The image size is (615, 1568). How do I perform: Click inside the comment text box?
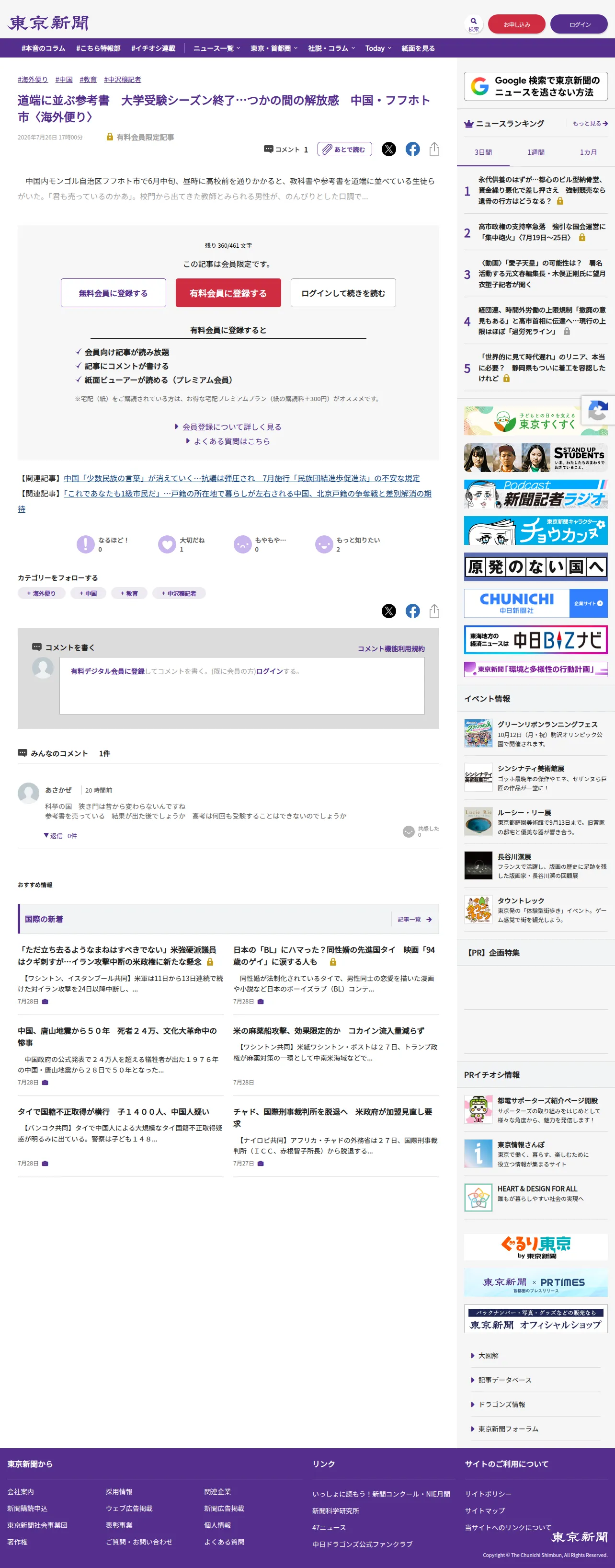242,685
